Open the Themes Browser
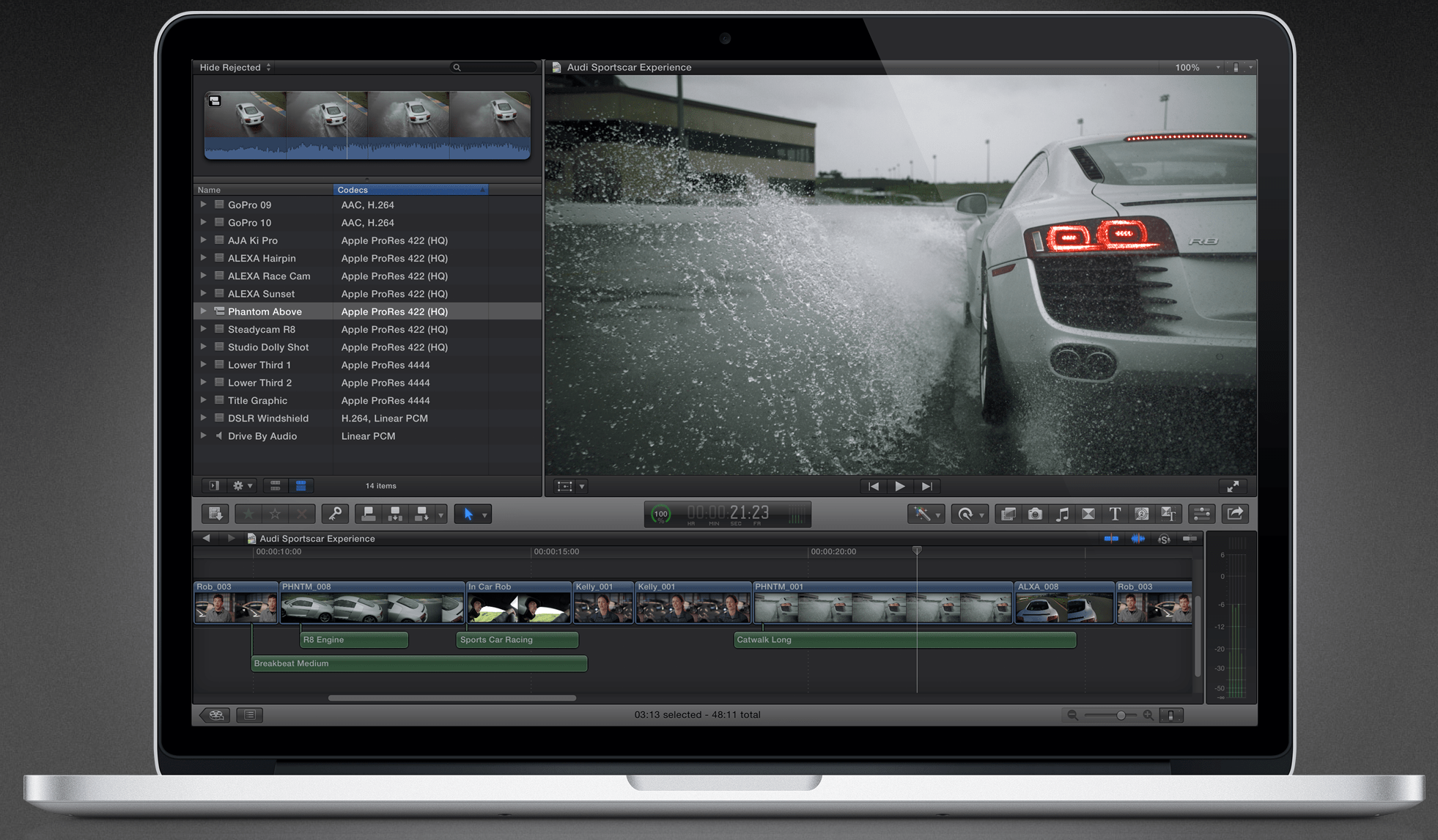This screenshot has height=840, width=1438. point(1168,514)
